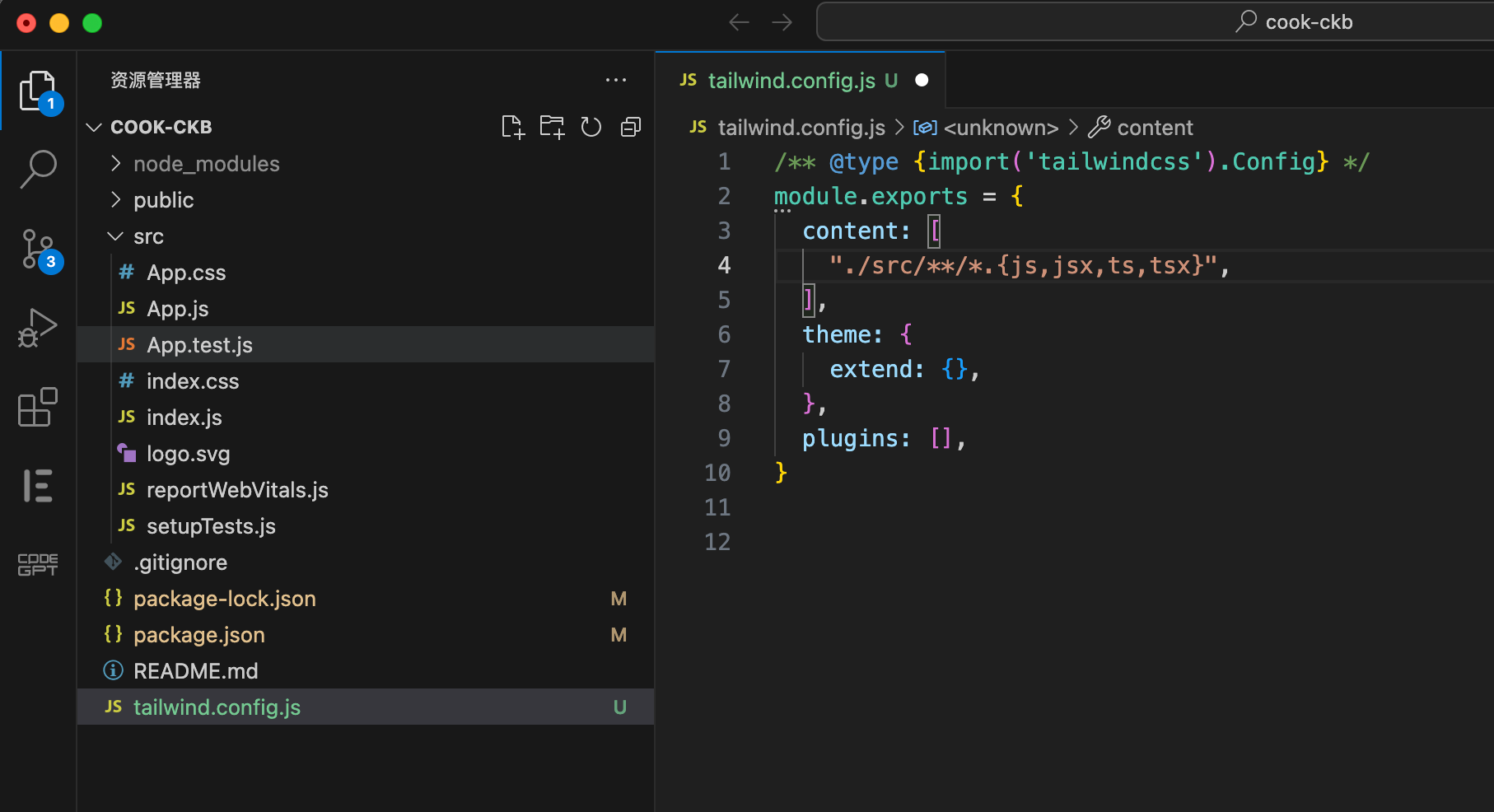Click the 资源管理器 explorer title

pyautogui.click(x=156, y=80)
